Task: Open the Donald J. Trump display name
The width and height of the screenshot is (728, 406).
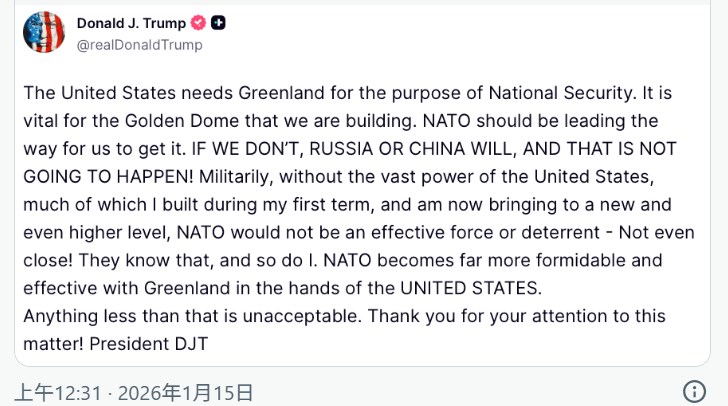Action: tap(131, 24)
